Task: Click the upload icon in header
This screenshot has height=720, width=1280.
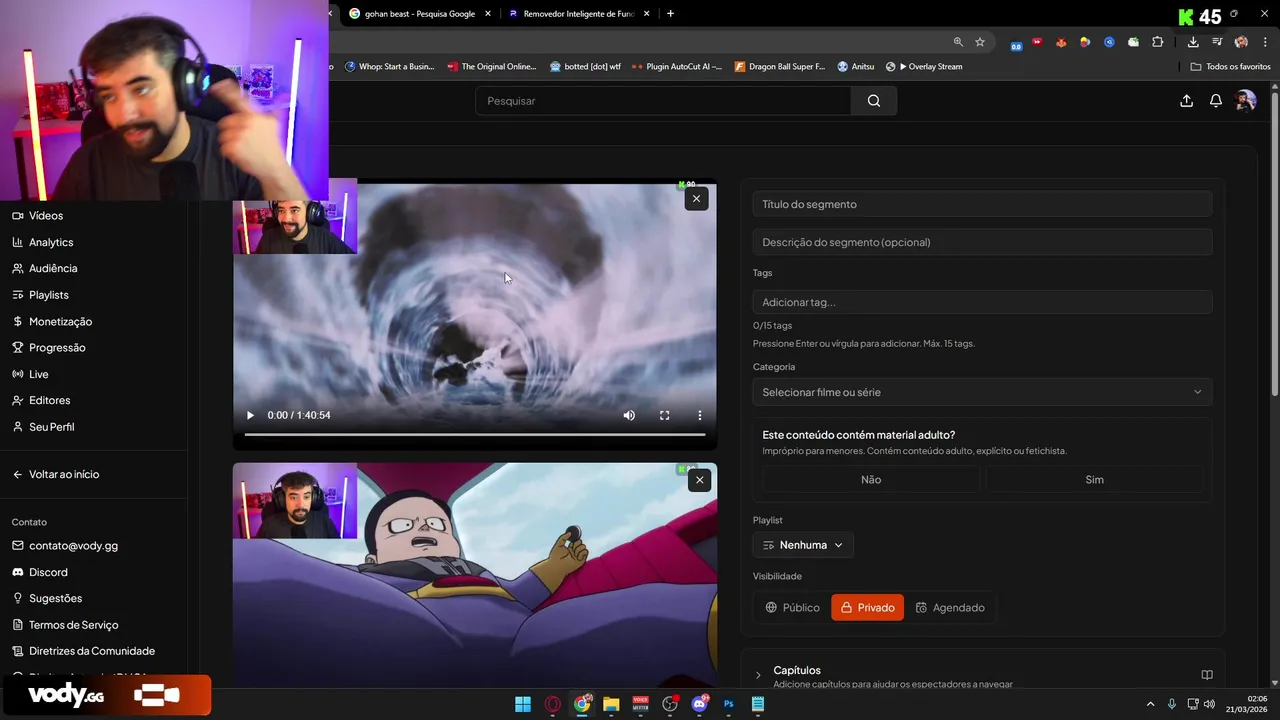Action: click(1186, 101)
